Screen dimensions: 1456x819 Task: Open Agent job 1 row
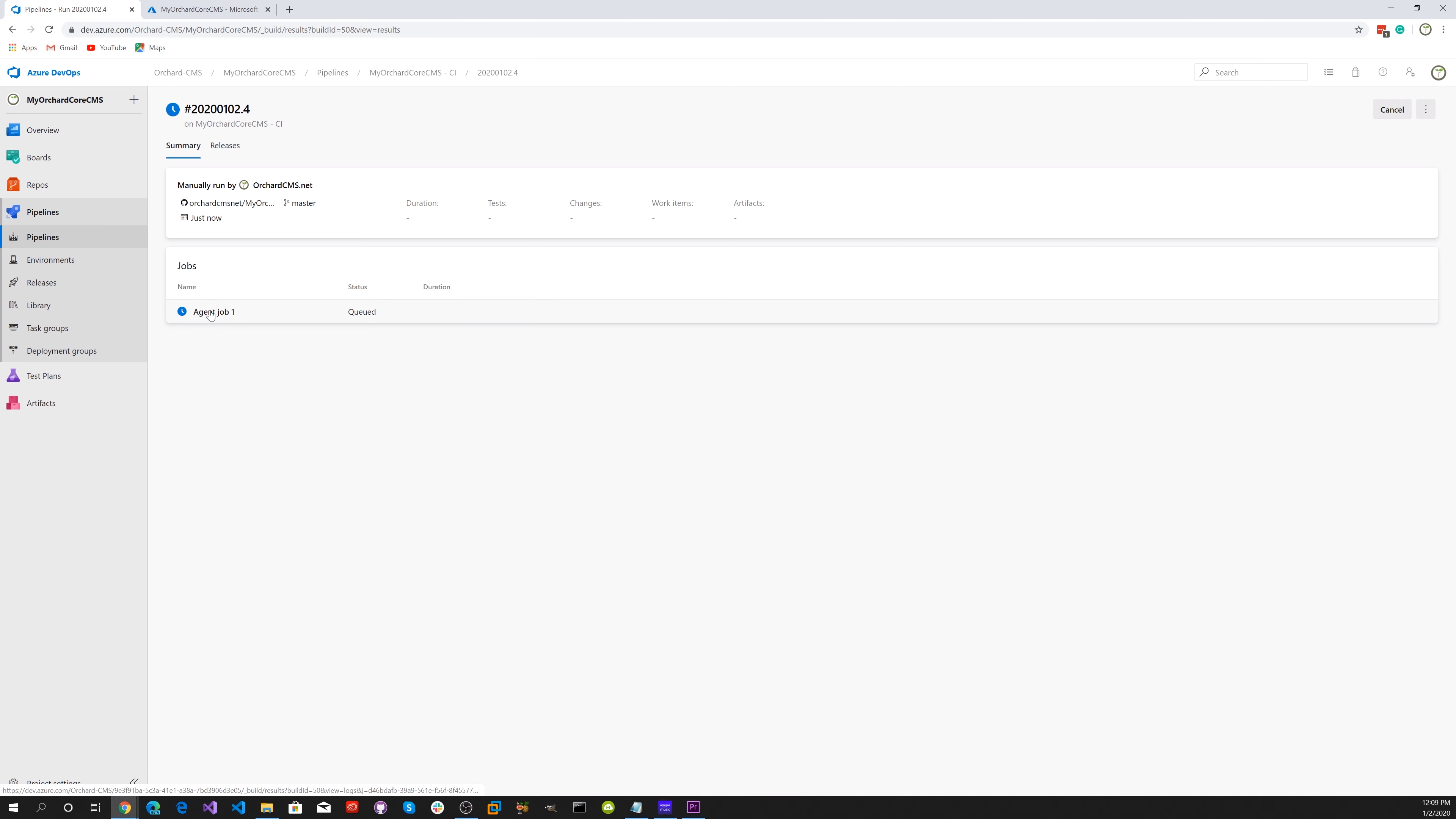click(802, 311)
